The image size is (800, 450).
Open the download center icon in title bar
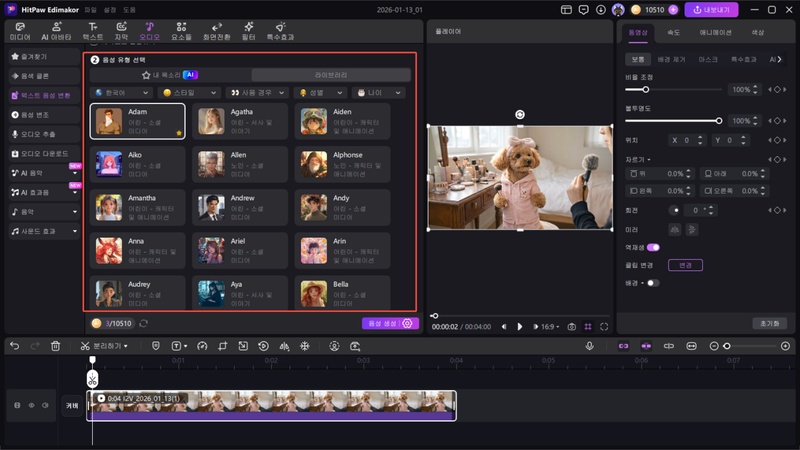coord(601,10)
